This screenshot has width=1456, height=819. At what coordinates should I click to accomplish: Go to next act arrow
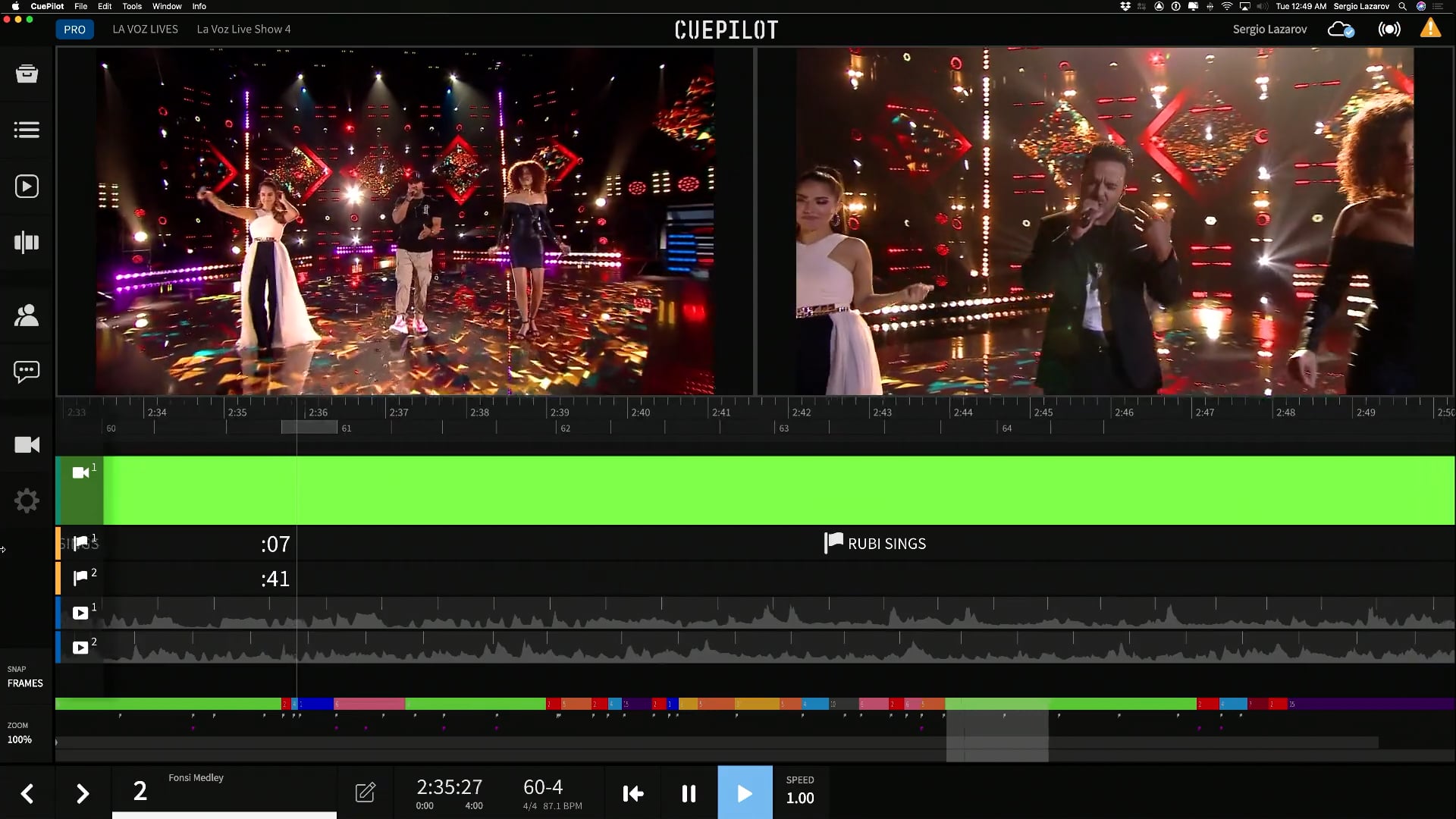coord(83,794)
